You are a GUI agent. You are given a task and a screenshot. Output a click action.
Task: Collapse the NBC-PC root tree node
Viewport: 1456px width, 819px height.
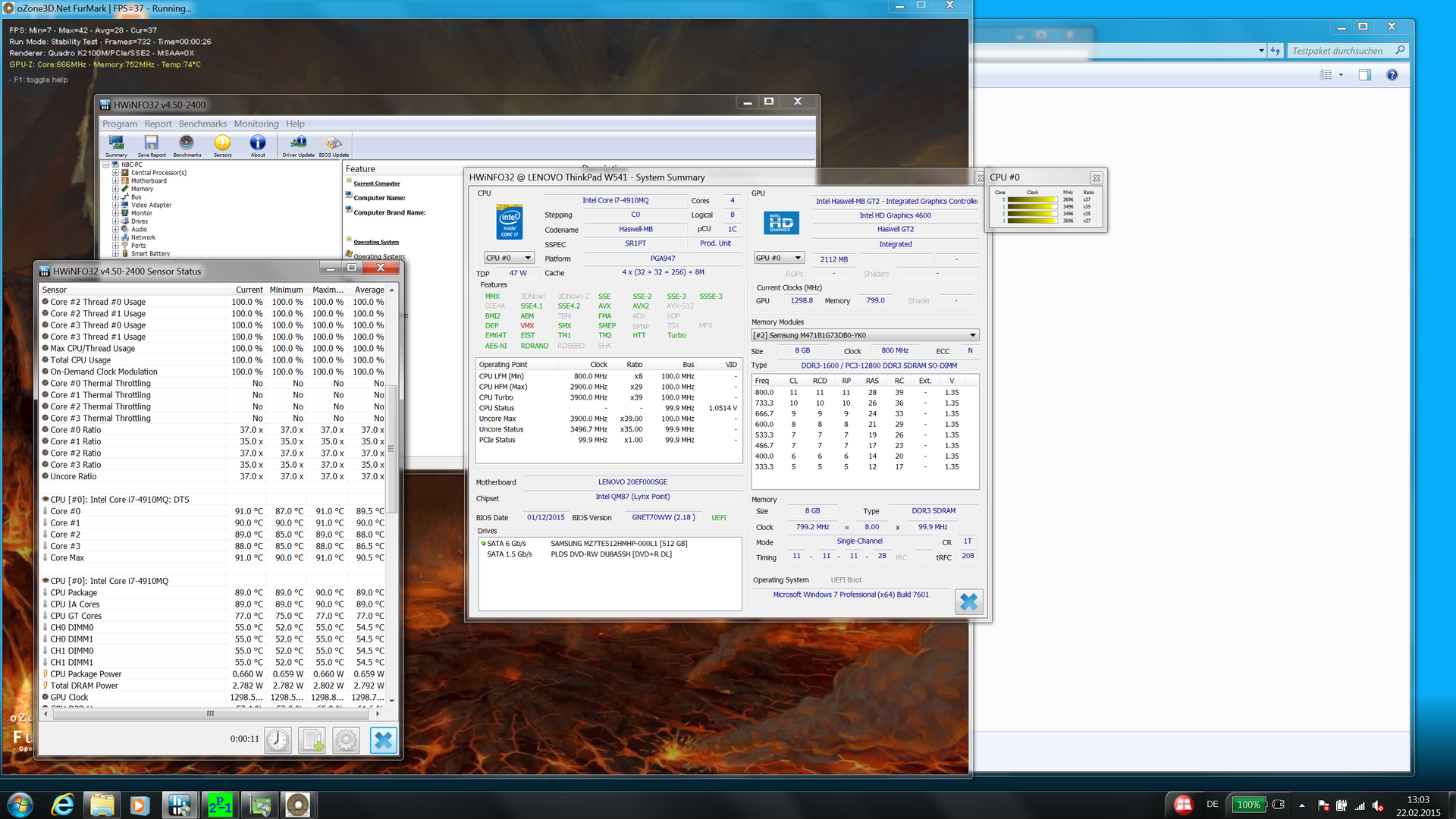coord(106,165)
